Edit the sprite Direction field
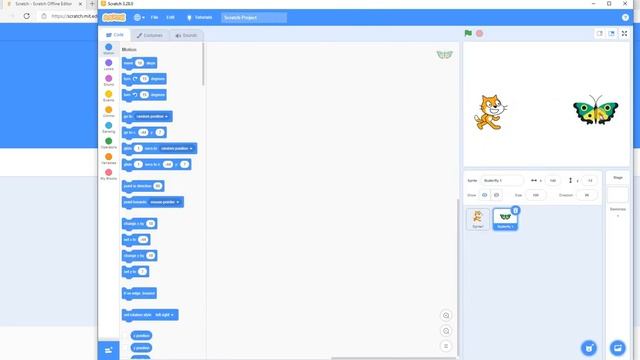The image size is (640, 360). pos(587,195)
